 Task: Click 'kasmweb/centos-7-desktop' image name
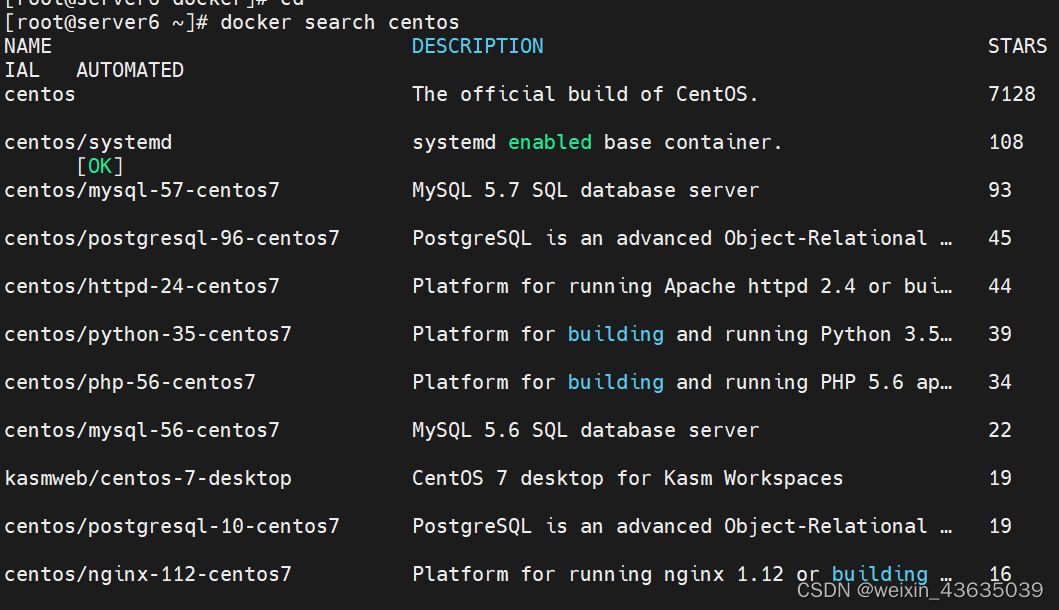148,478
